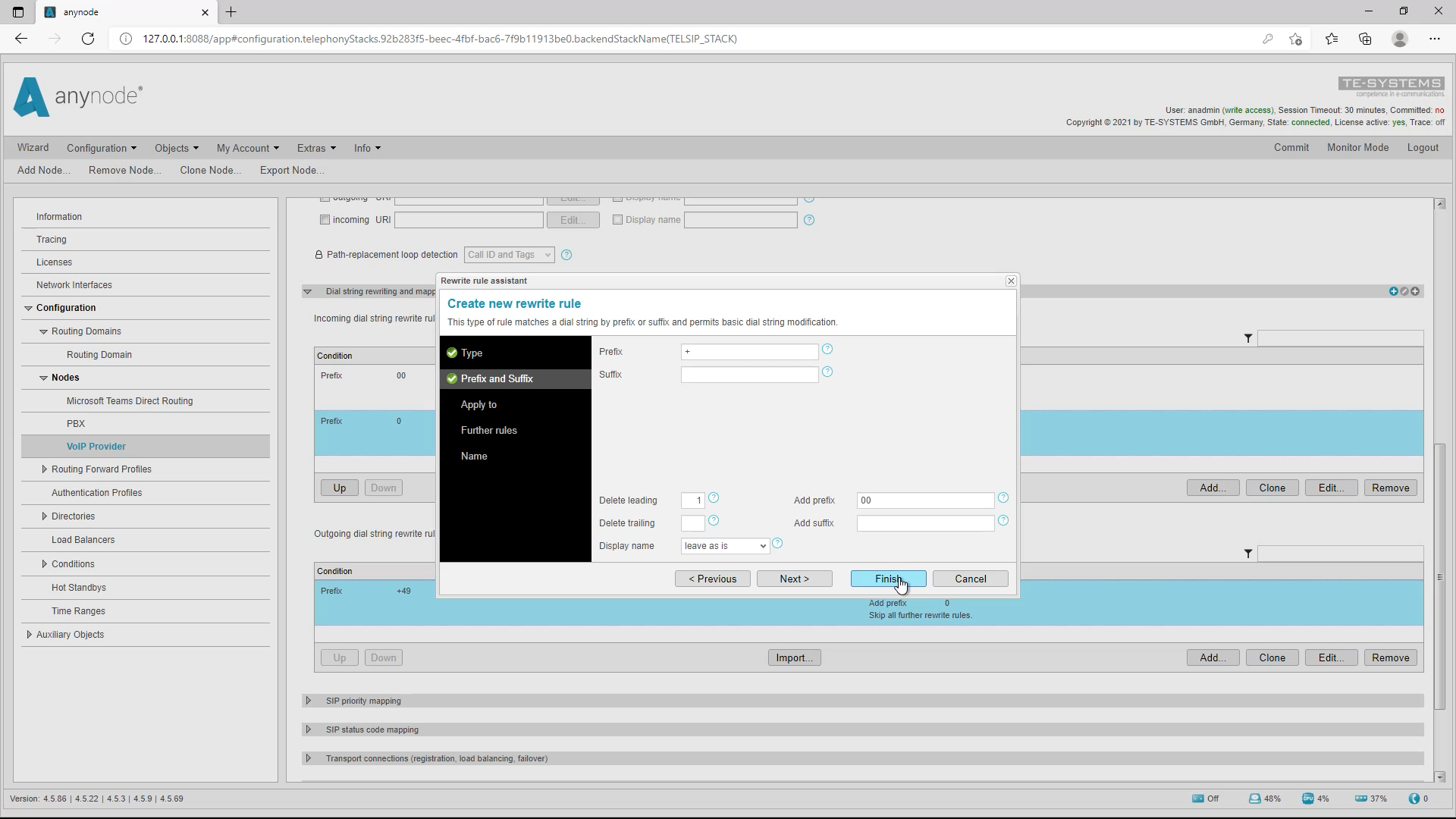Click the anynode logo
Viewport: 1456px width, 819px height.
(78, 97)
